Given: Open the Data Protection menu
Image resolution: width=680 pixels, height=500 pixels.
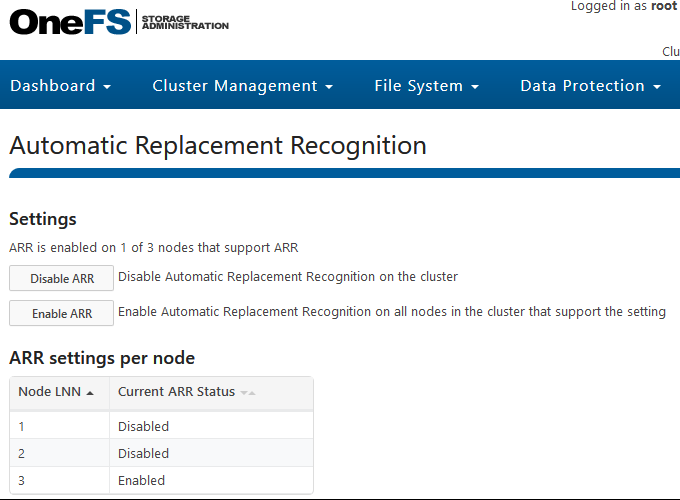Looking at the screenshot, I should tap(591, 85).
